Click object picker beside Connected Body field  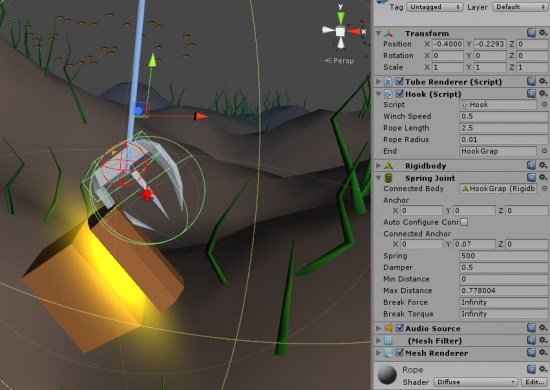544,188
